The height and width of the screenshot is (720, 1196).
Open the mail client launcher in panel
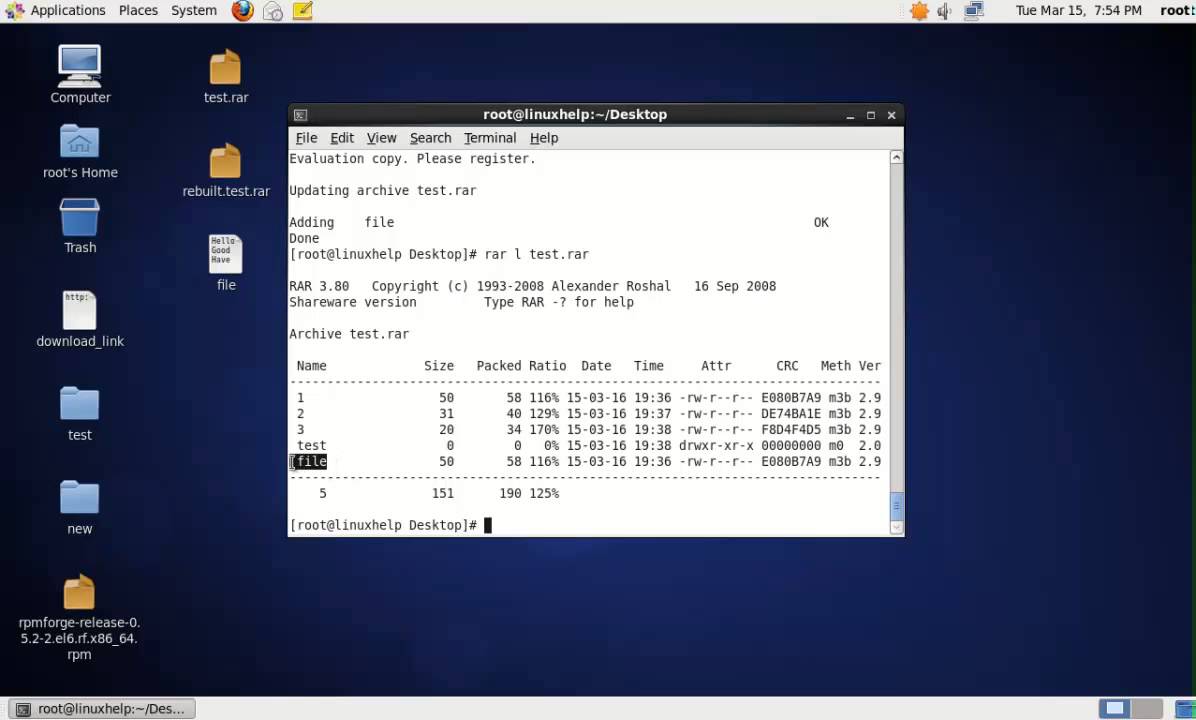point(272,11)
